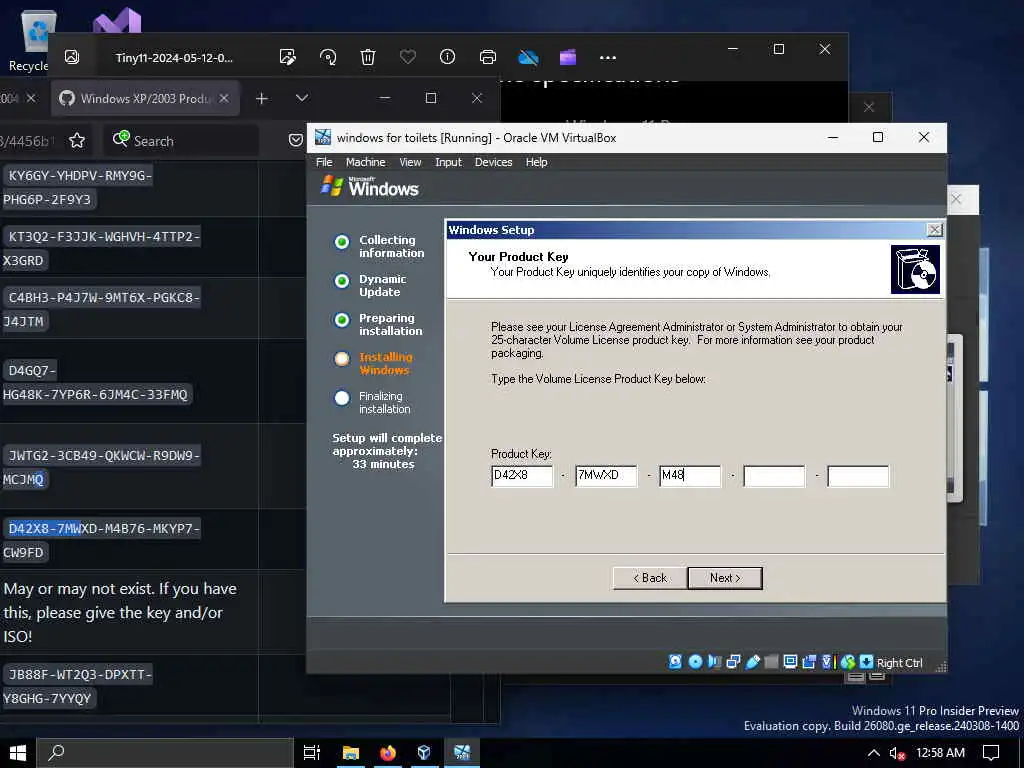The height and width of the screenshot is (768, 1024).
Task: Open the display indicator in VirtualBox status bar
Action: [x=790, y=662]
